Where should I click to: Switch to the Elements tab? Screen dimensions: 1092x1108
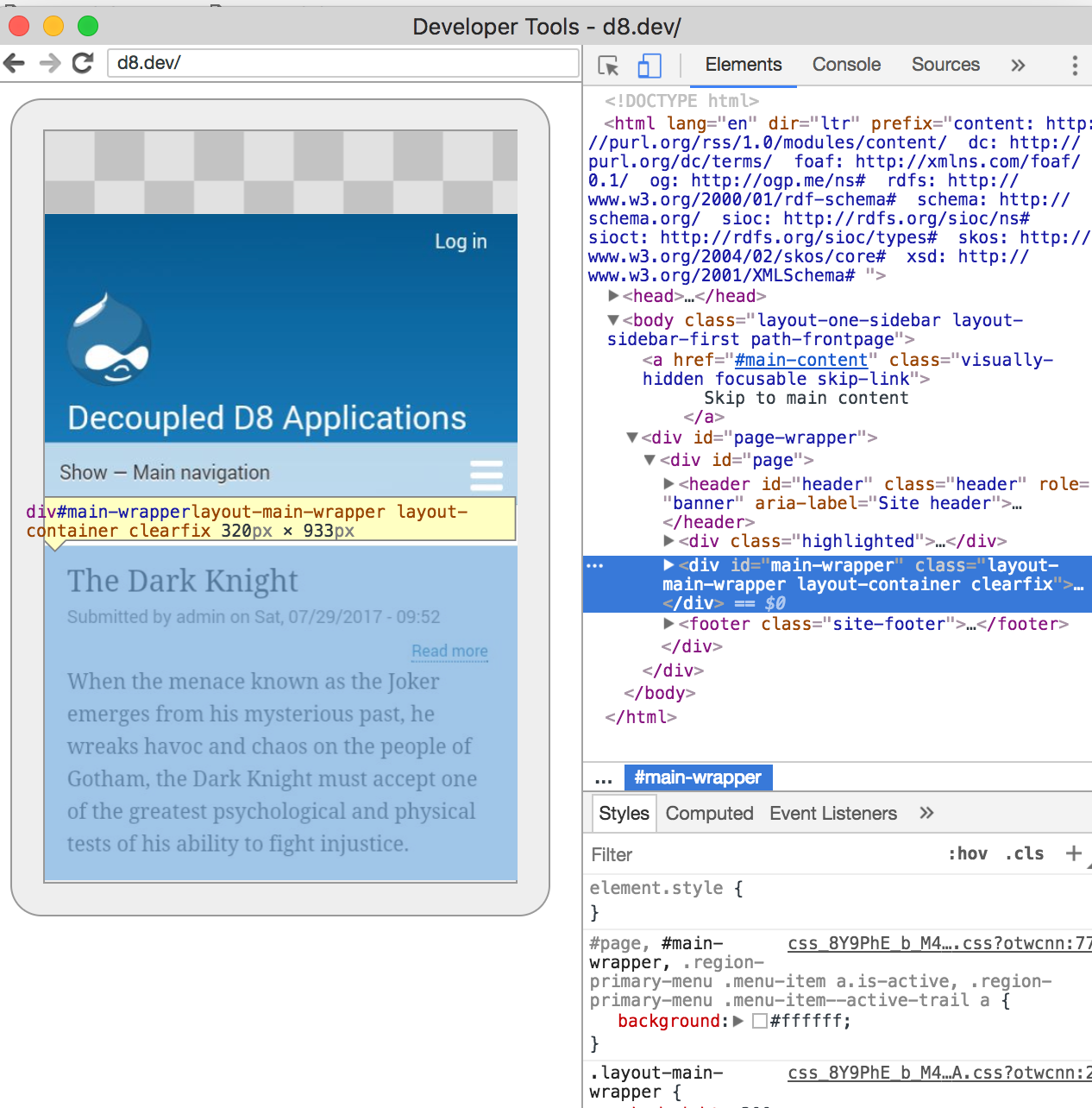pyautogui.click(x=744, y=65)
